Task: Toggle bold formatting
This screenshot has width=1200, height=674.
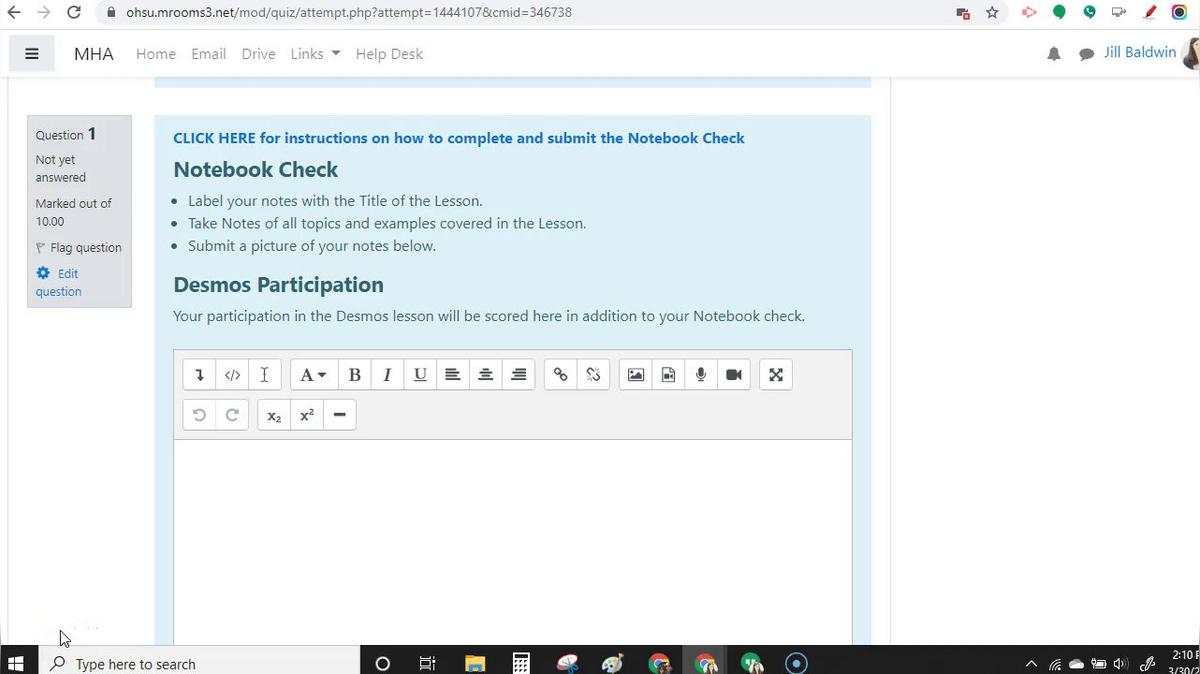Action: click(x=354, y=375)
